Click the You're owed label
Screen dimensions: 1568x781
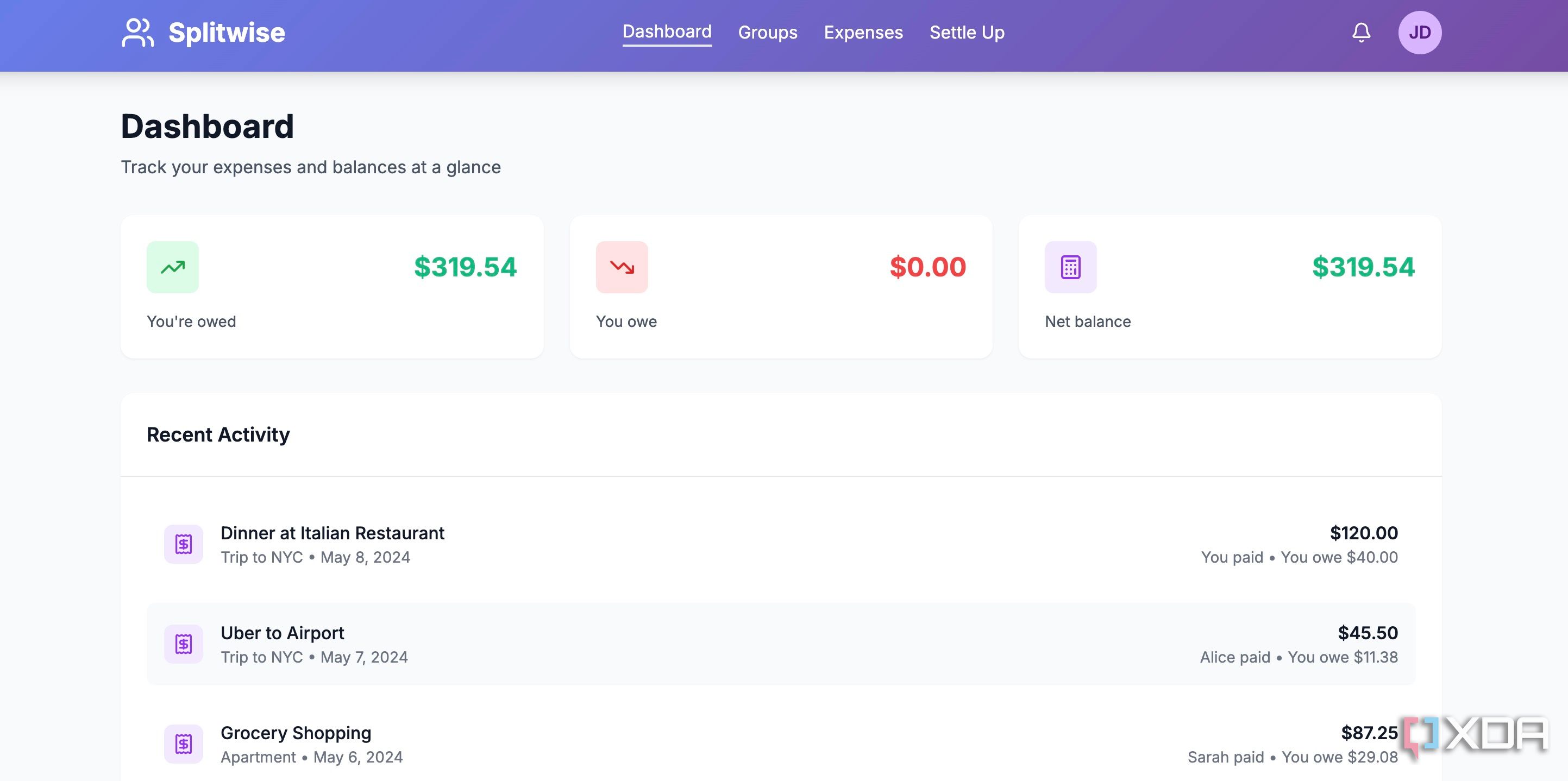click(191, 321)
